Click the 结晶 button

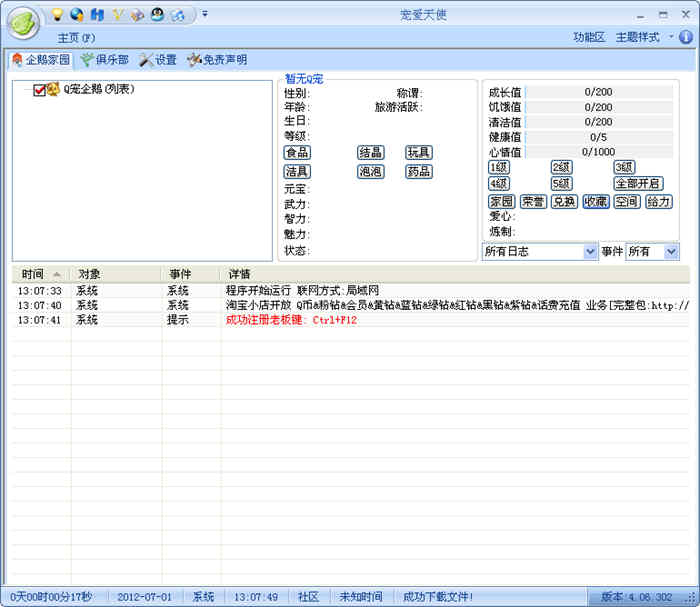(371, 153)
